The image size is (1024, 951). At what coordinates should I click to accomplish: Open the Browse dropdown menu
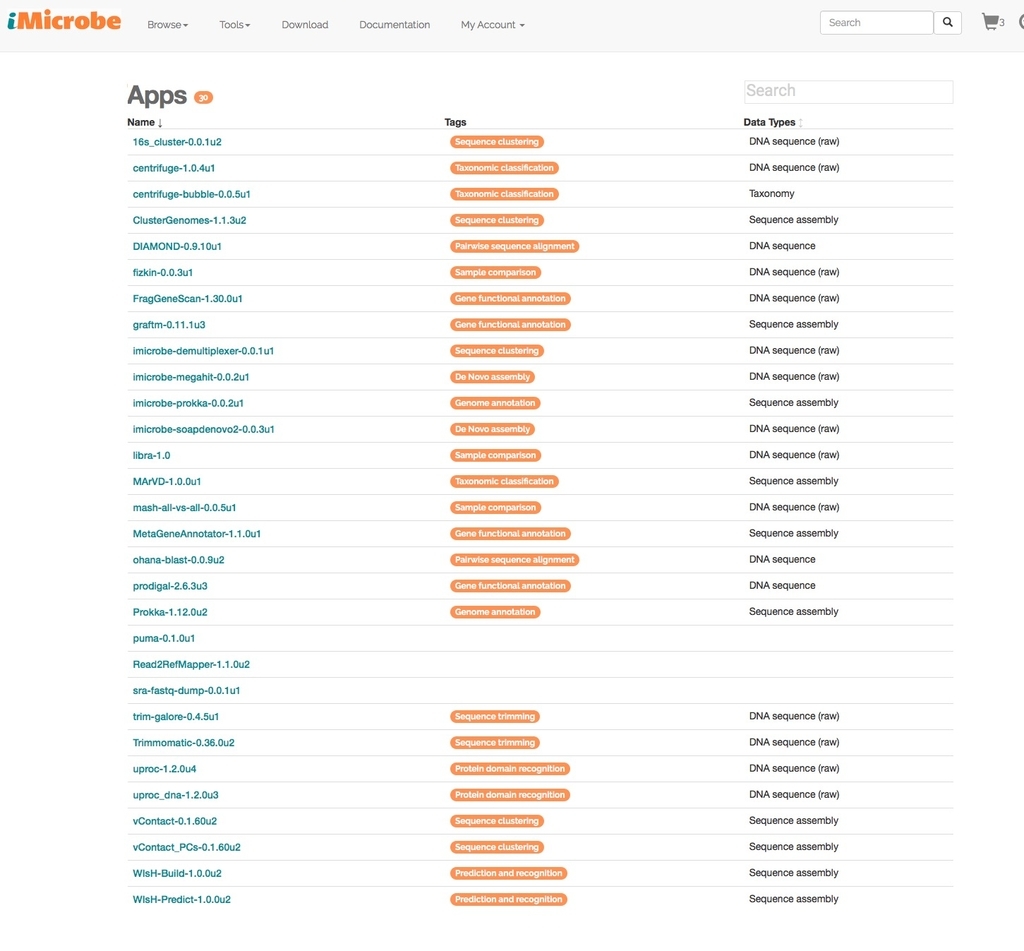pyautogui.click(x=168, y=25)
